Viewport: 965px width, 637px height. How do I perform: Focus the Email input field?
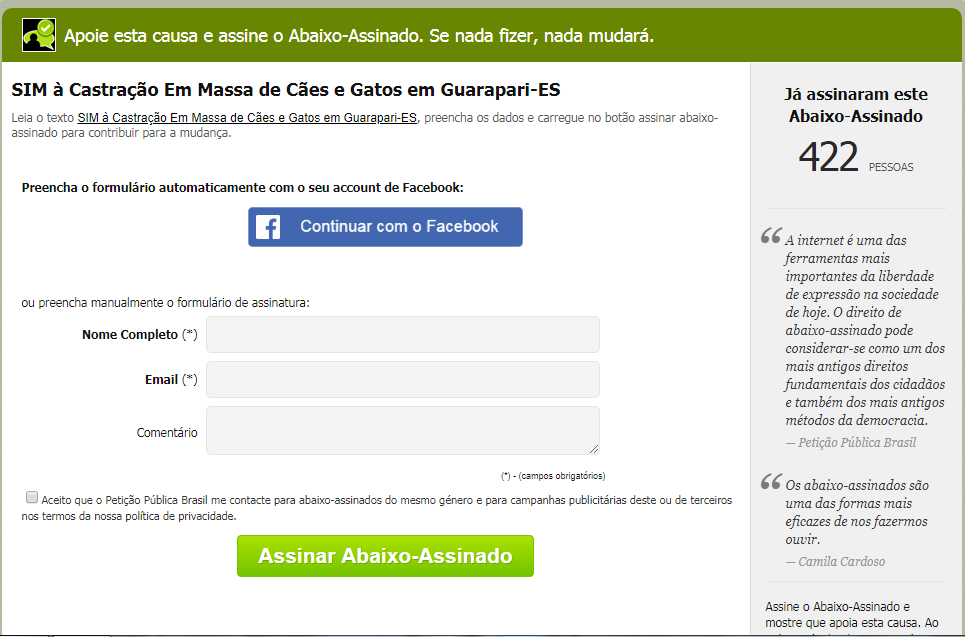(402, 379)
